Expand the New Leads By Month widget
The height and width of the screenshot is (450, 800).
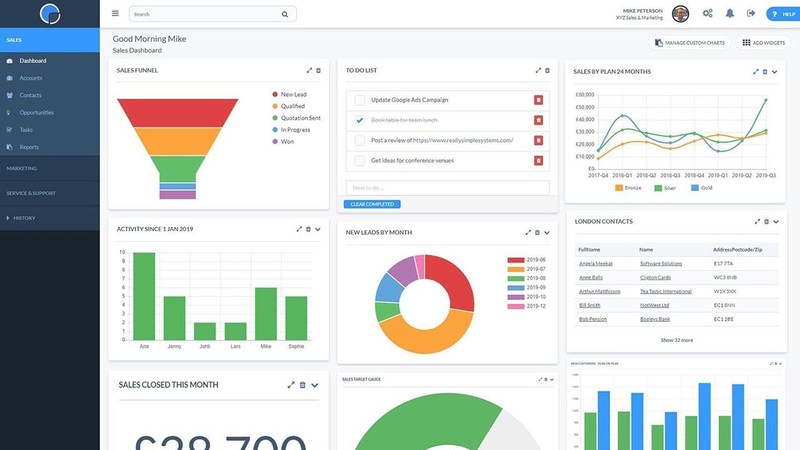click(528, 232)
